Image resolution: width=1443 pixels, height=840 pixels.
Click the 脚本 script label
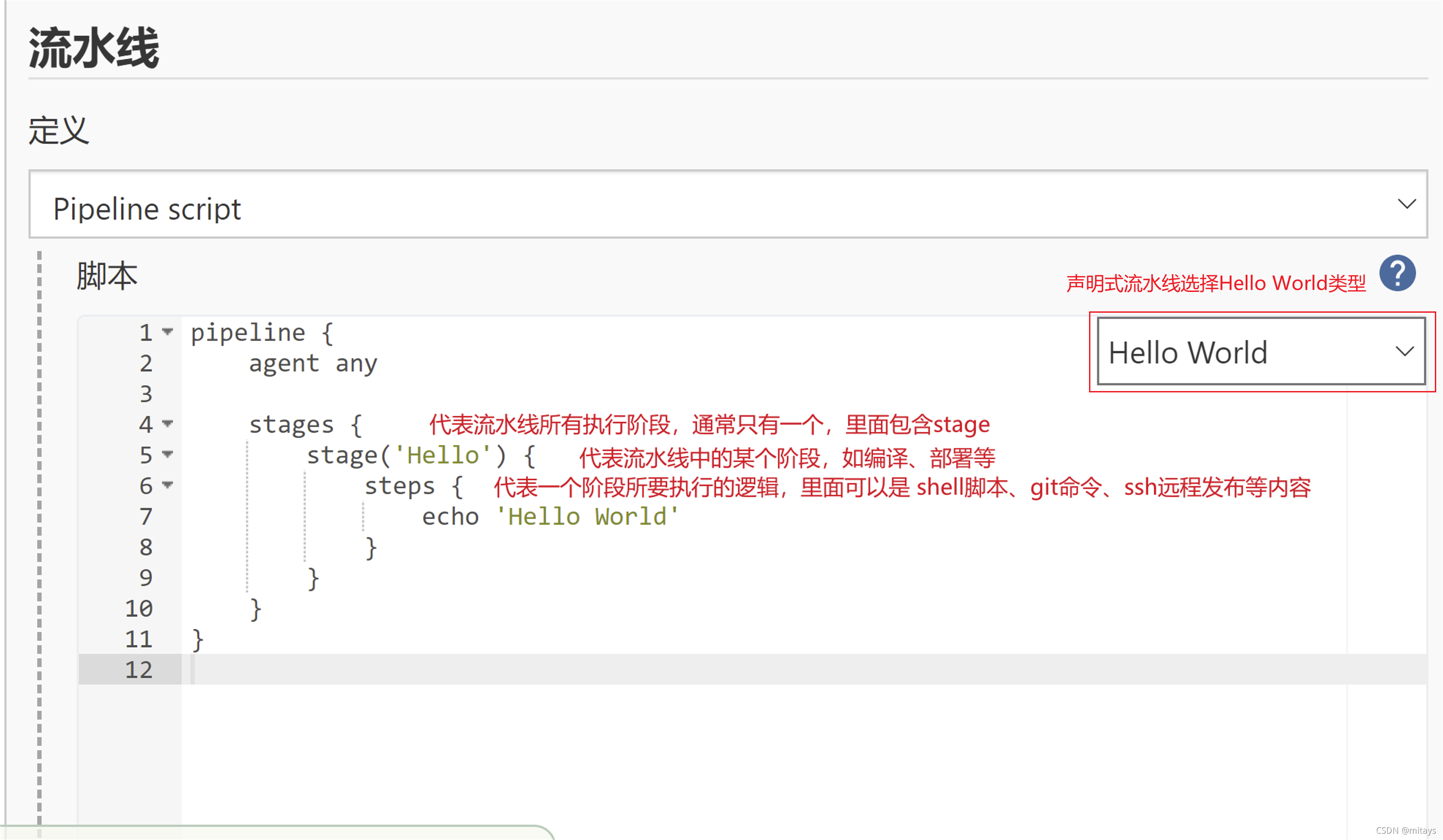point(107,276)
